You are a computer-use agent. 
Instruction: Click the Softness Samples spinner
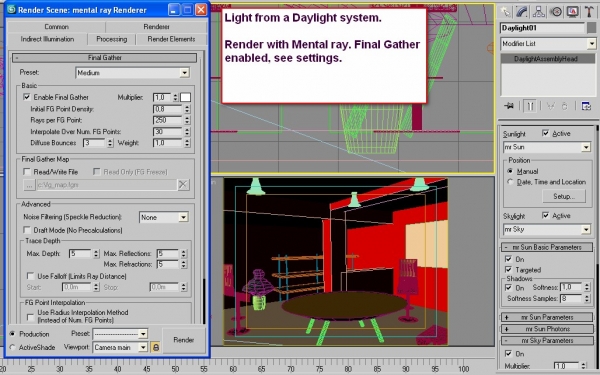click(587, 298)
